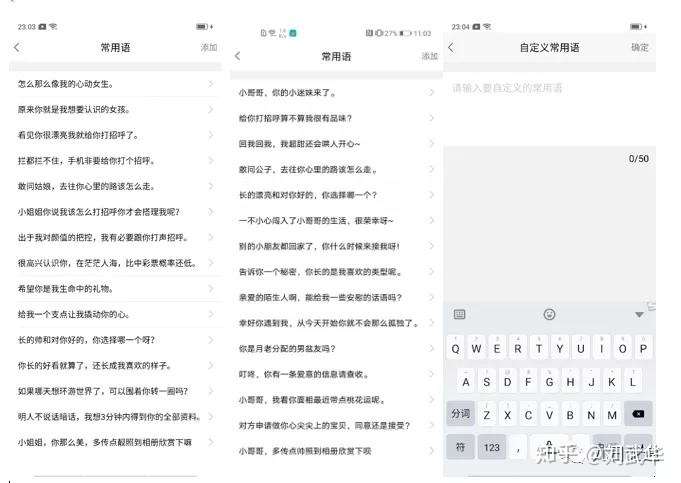Select phrase 别的小朋友都回家了,你什么时候来接我呀
Screen dimensions: 681x483
pos(319,246)
